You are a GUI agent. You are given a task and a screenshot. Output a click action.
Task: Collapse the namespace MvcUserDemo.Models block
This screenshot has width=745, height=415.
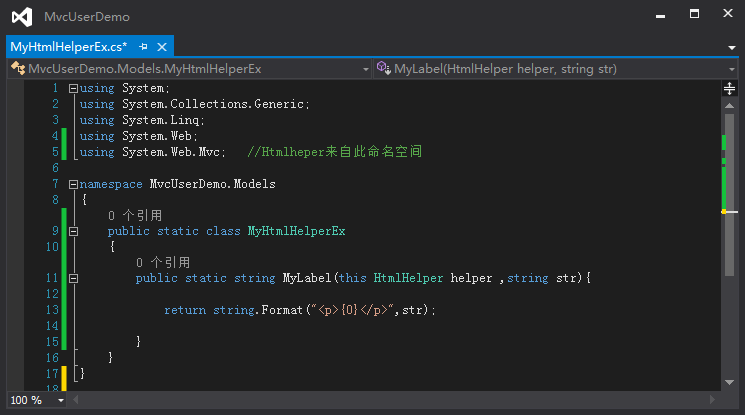(x=73, y=184)
